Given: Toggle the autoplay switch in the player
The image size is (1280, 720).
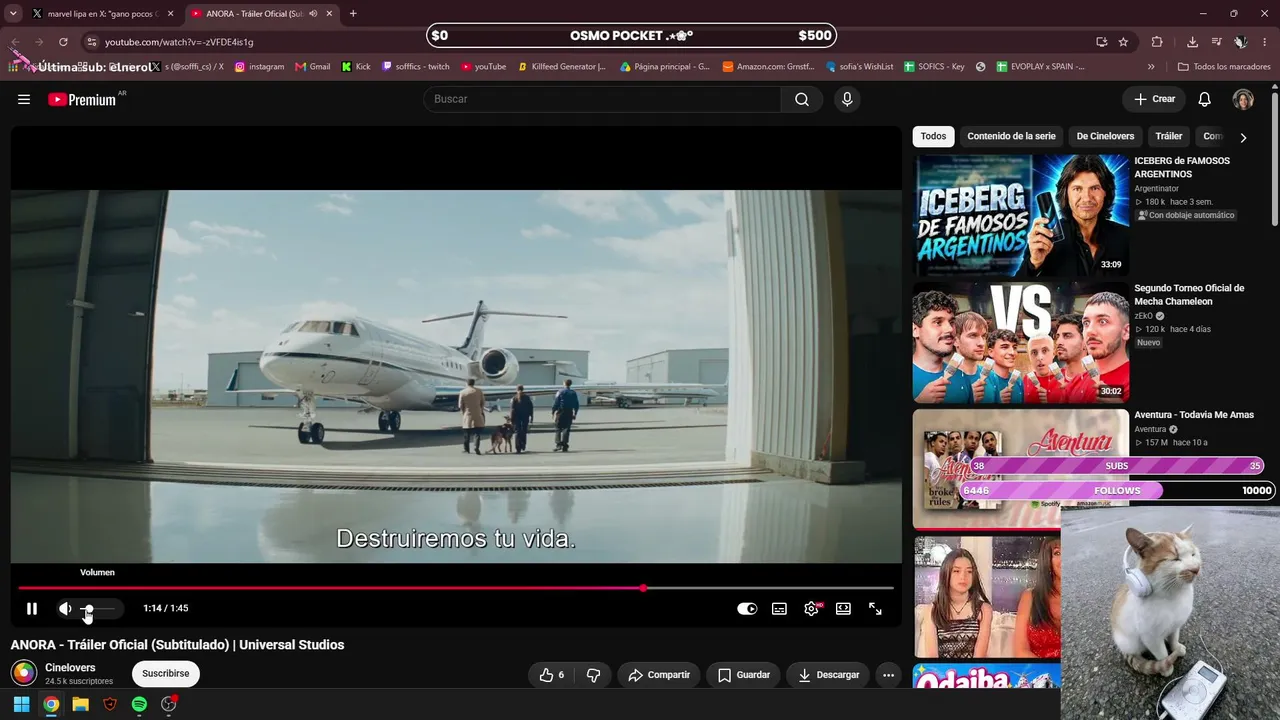Looking at the screenshot, I should pos(747,608).
